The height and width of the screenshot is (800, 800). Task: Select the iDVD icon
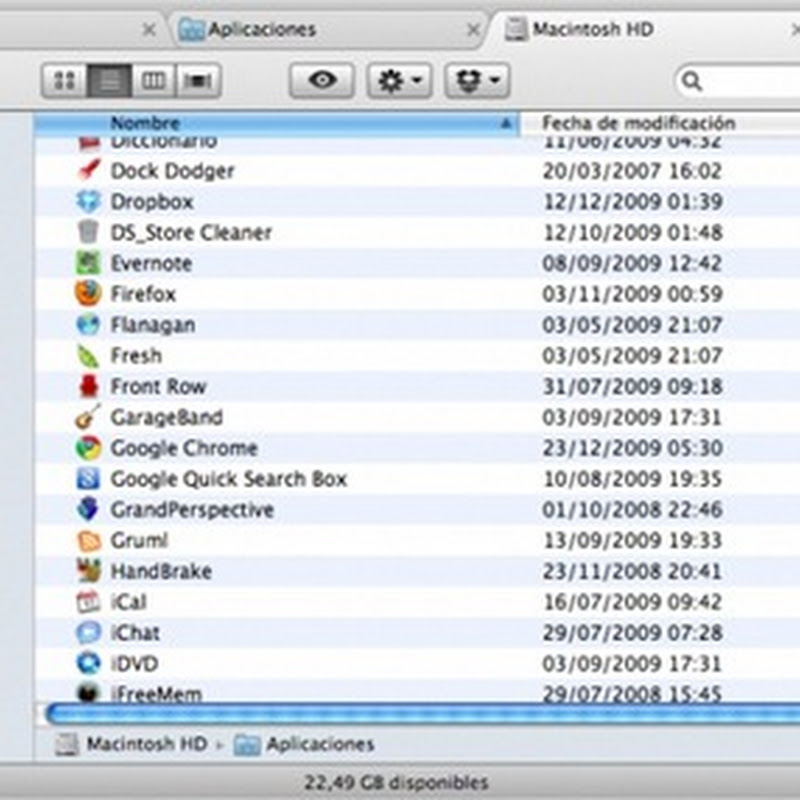(x=88, y=663)
